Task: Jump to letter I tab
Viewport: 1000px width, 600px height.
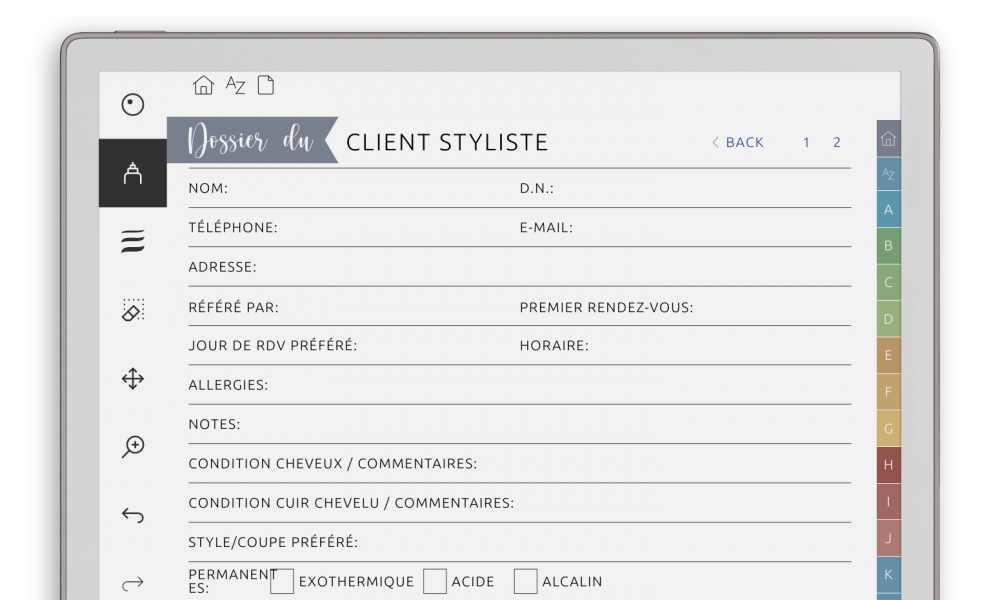Action: point(888,501)
